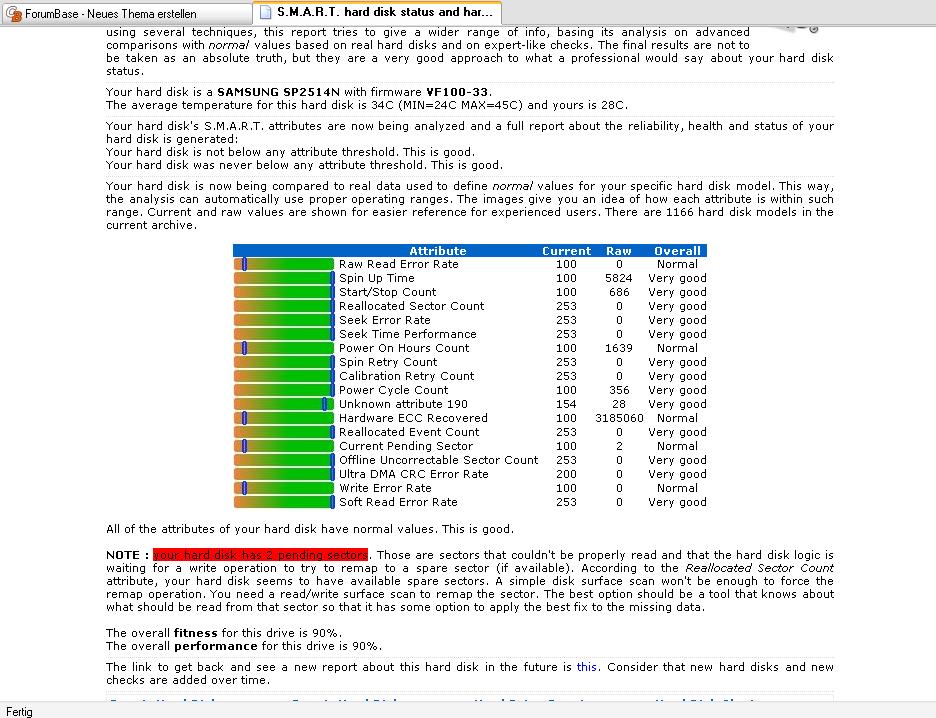Click the 'Current' column header
This screenshot has height=718, width=936.
[x=566, y=251]
